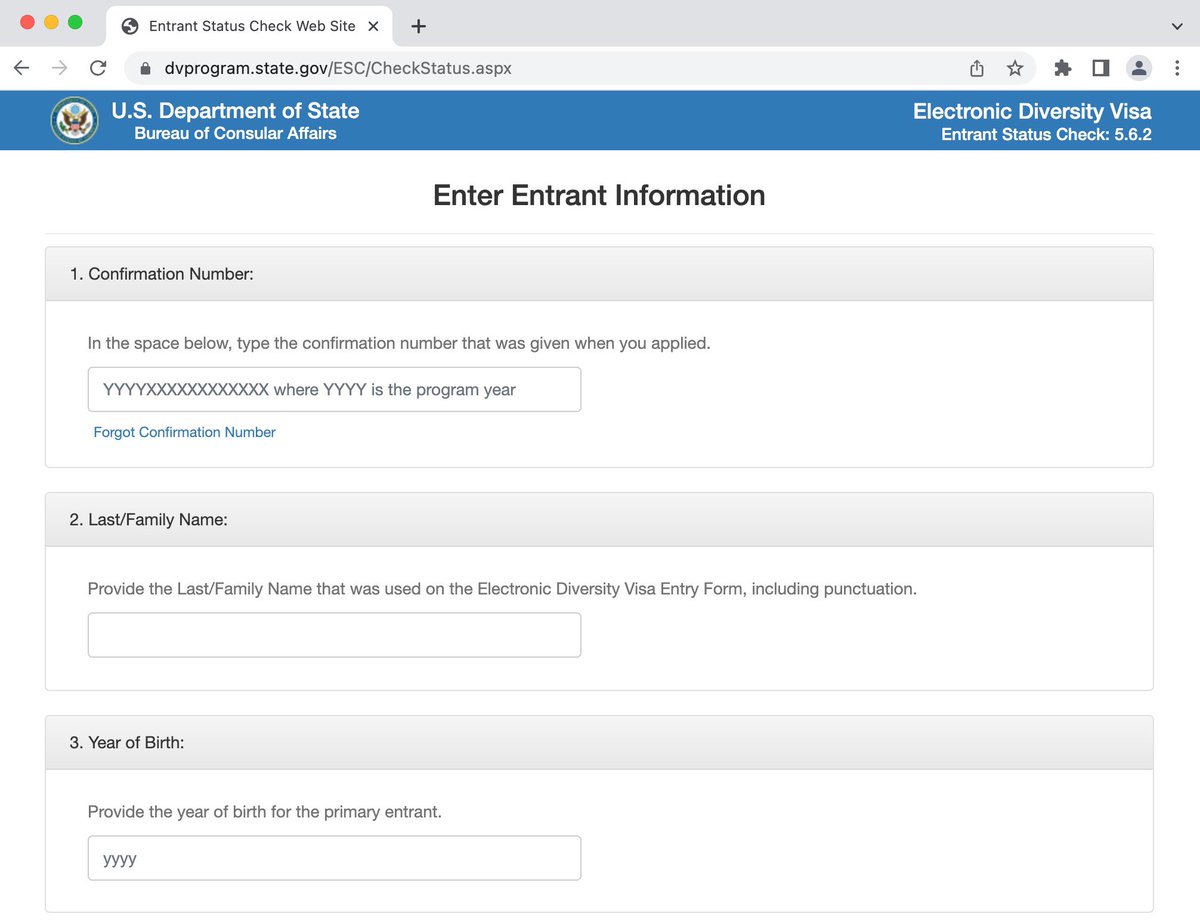This screenshot has width=1200, height=923.
Task: Click the 'type the confirmation number' instruction text
Action: pyautogui.click(x=399, y=343)
